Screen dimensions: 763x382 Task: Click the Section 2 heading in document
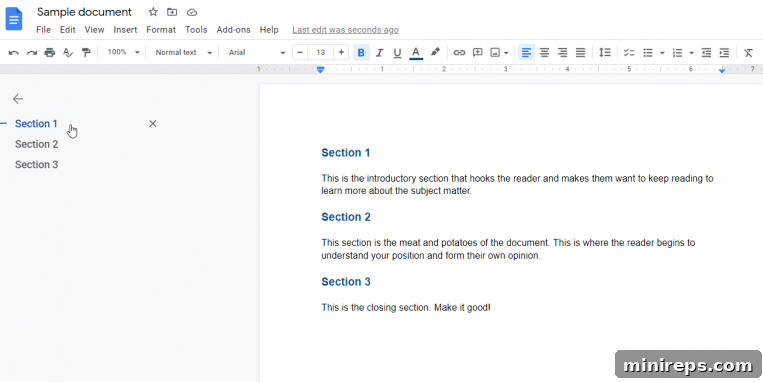(x=346, y=217)
